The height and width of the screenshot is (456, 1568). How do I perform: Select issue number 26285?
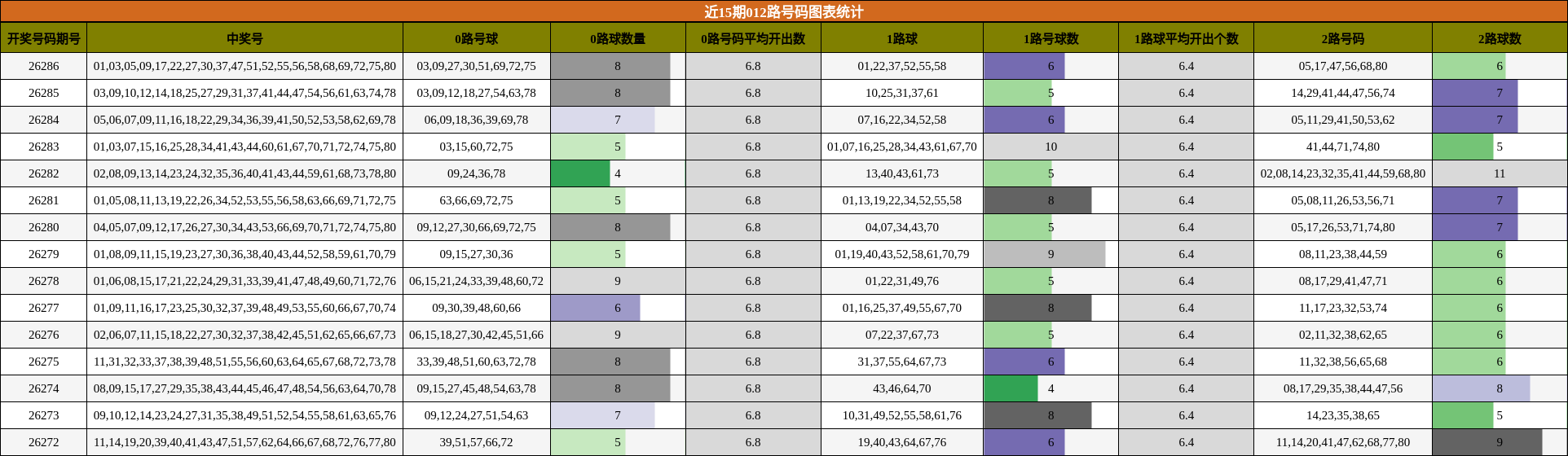[43, 93]
